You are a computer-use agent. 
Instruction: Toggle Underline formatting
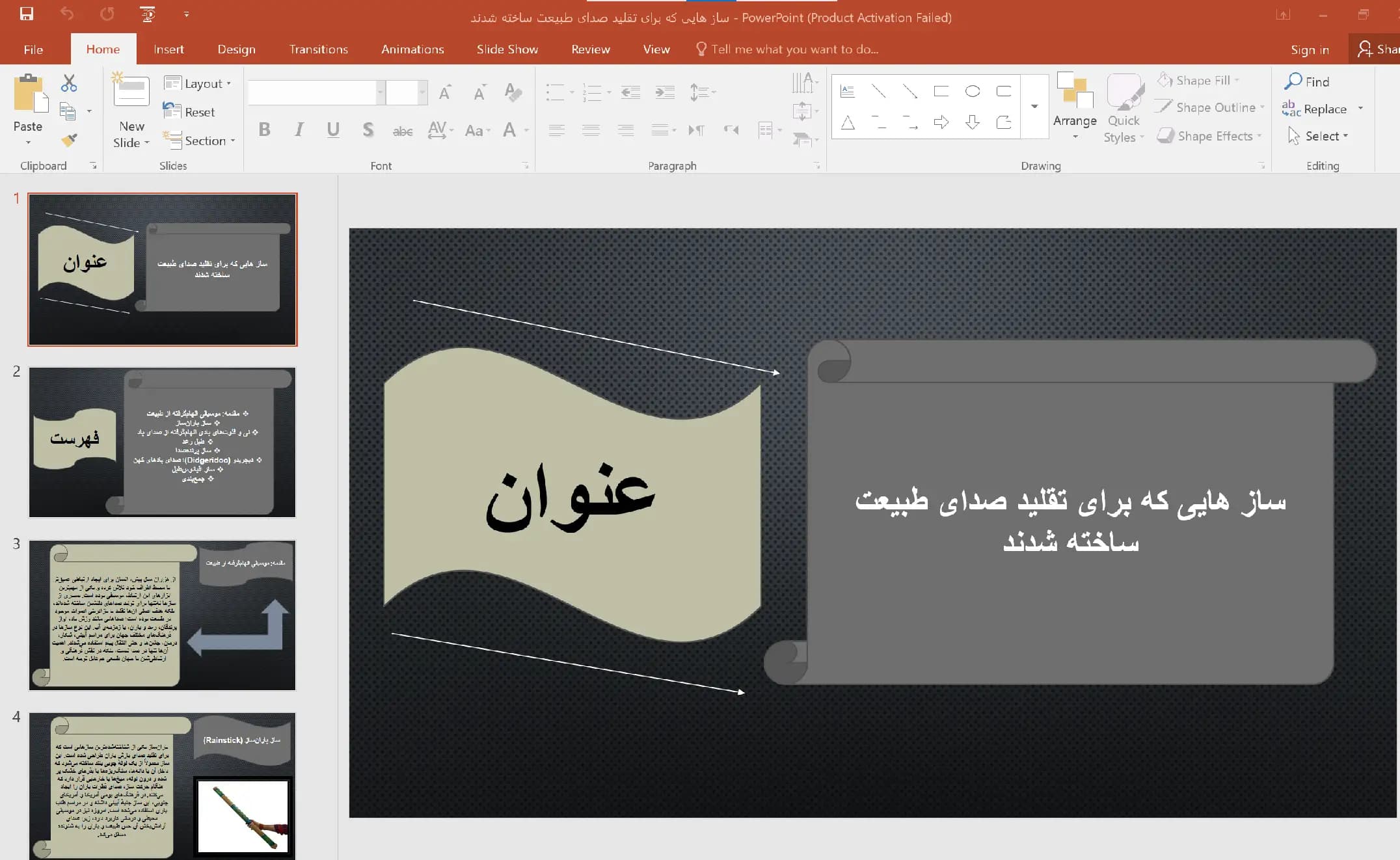tap(333, 129)
